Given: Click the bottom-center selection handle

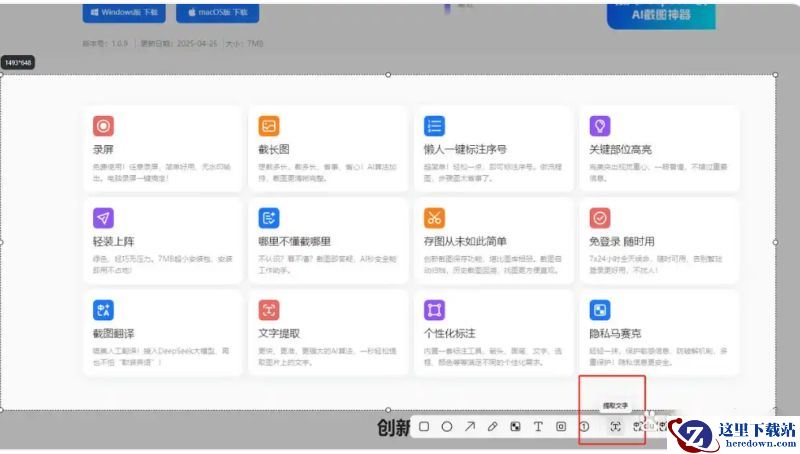Looking at the screenshot, I should 388,410.
